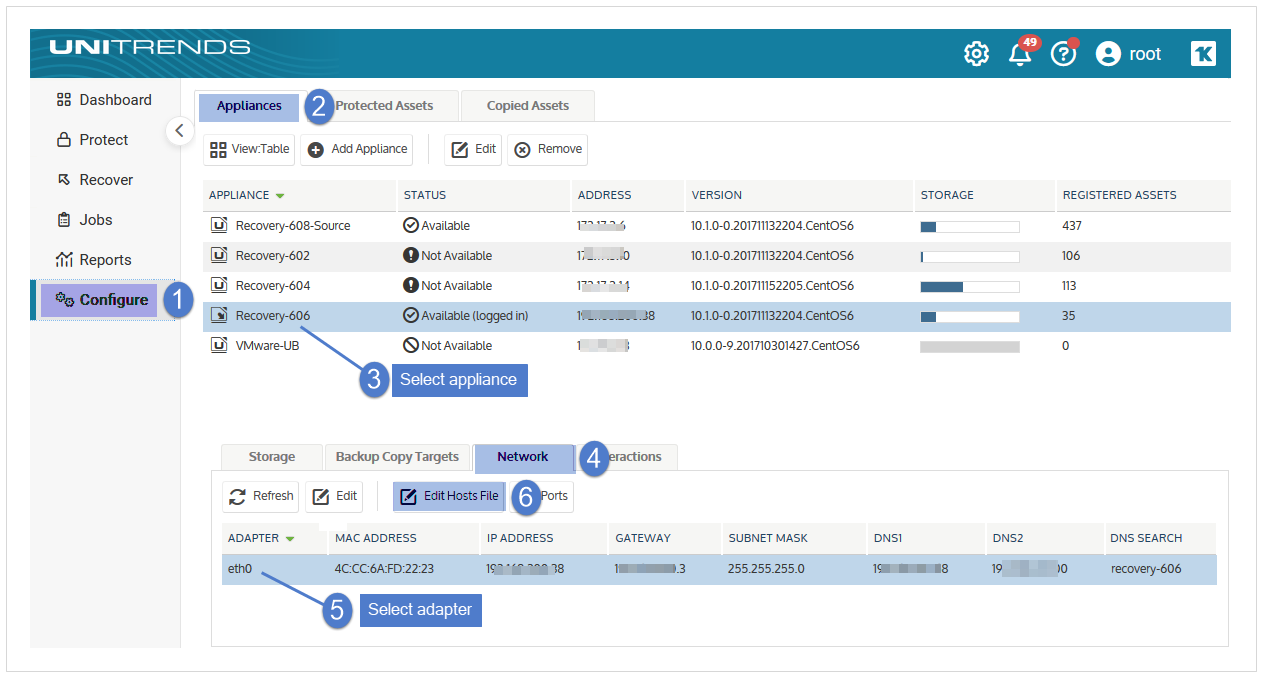Switch to the Backup Copy Targets tab
This screenshot has width=1283, height=692.
[397, 457]
